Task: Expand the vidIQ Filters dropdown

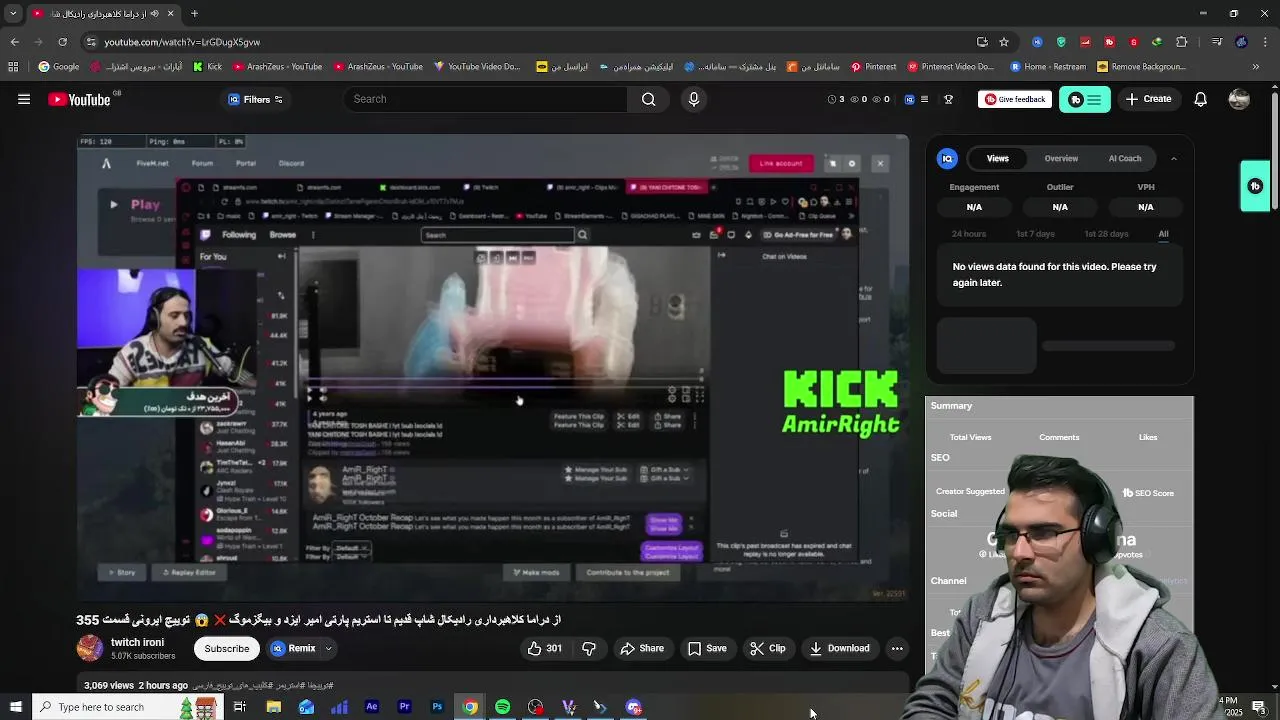Action: pyautogui.click(x=255, y=99)
